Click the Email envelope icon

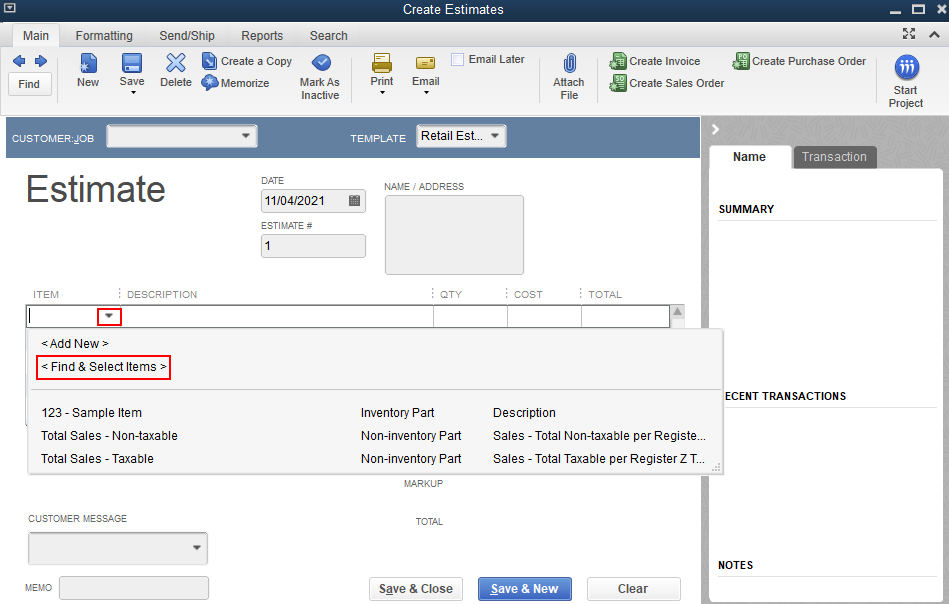[425, 63]
